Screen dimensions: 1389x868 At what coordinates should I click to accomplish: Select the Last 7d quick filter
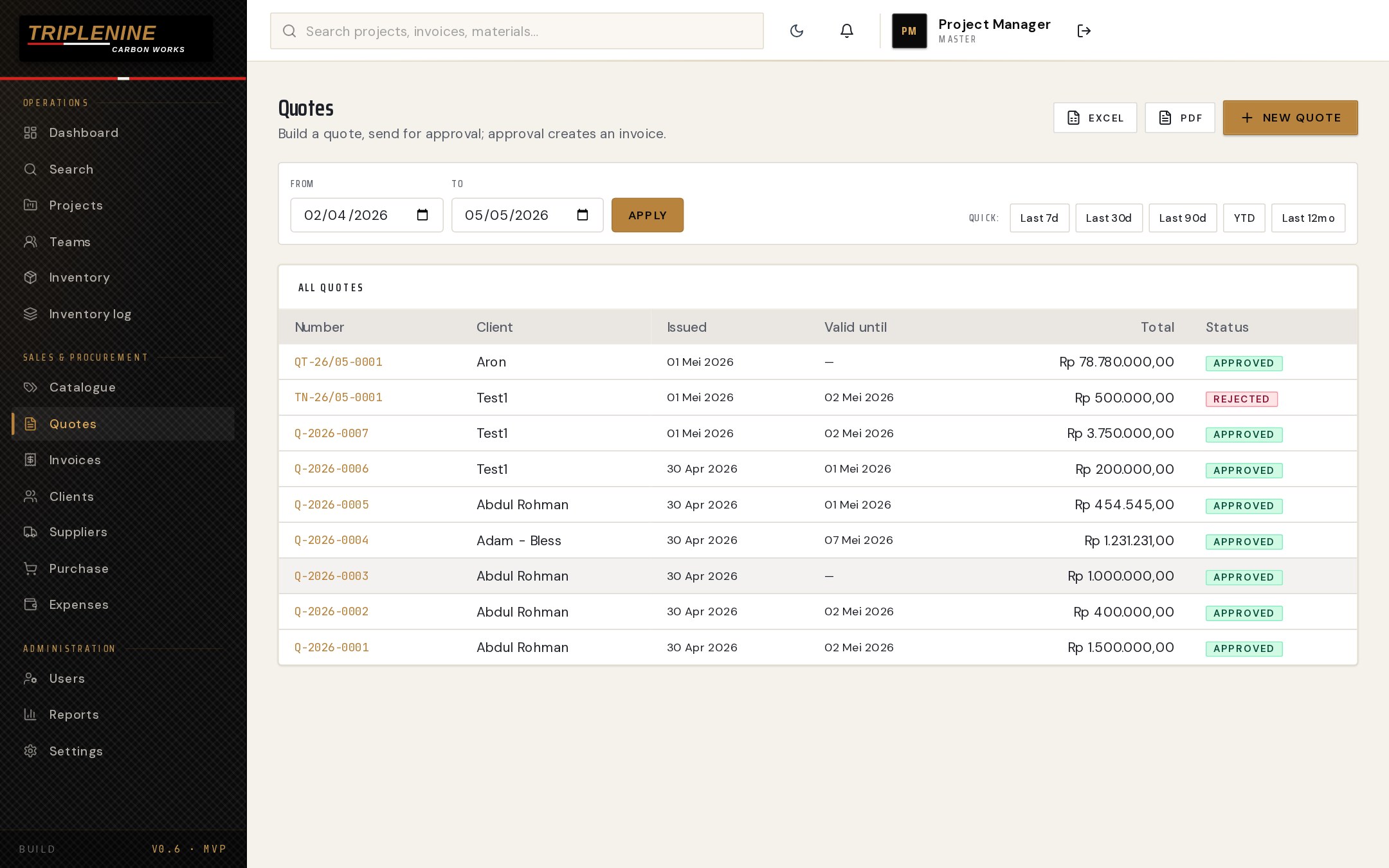[1039, 218]
